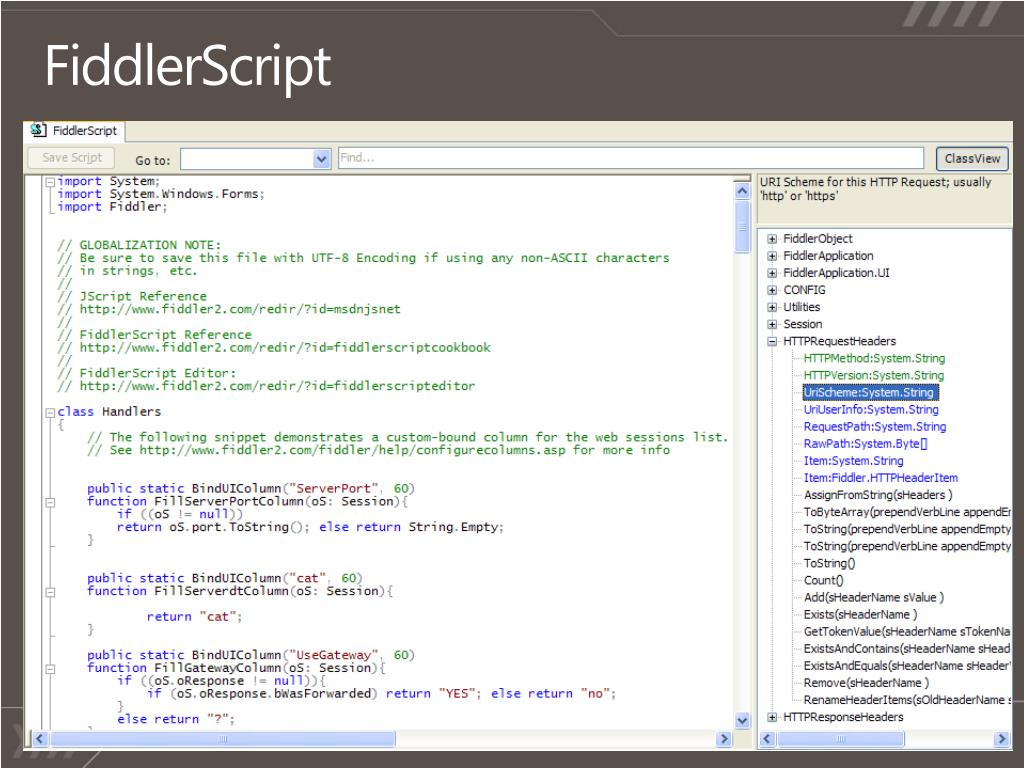
Task: Click the '?id=fiddlerscripteditor' URL comment
Action: [x=266, y=386]
